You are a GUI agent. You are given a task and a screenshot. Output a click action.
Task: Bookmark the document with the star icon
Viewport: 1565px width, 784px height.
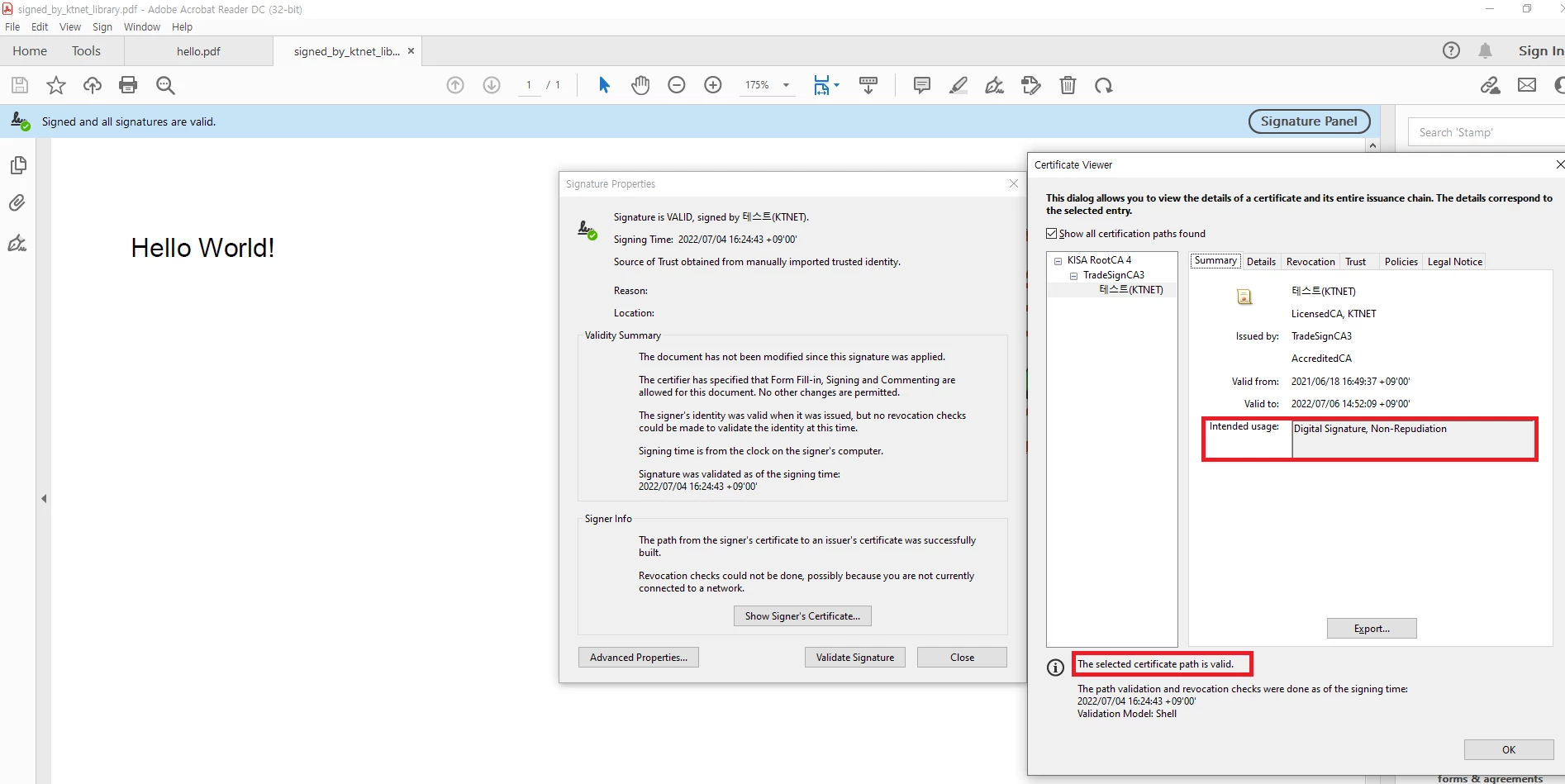tap(56, 85)
